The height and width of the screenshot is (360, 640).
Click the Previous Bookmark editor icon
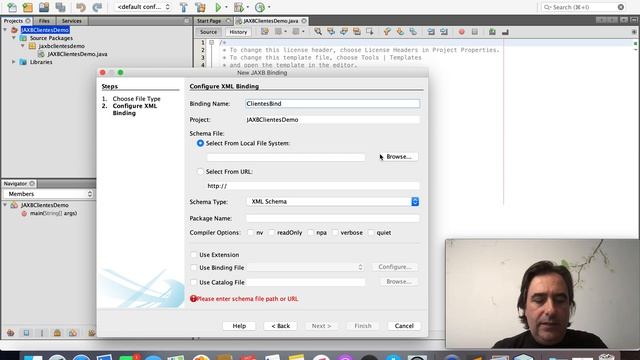tap(387, 31)
